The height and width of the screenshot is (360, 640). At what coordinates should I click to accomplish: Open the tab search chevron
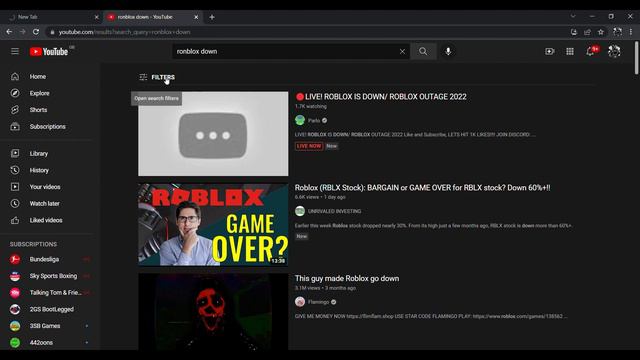point(573,16)
